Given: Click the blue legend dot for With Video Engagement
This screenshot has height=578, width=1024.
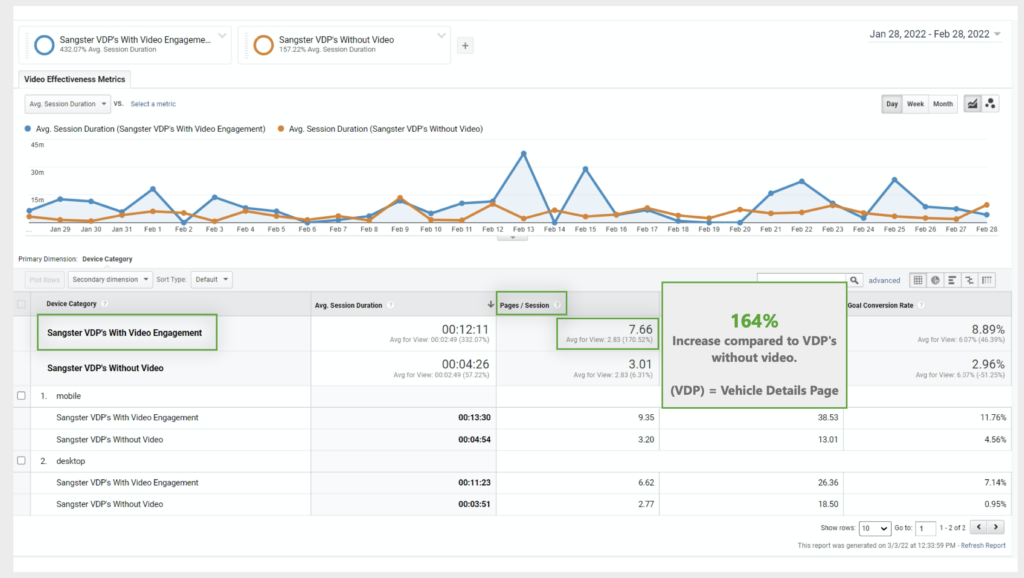Looking at the screenshot, I should point(27,129).
